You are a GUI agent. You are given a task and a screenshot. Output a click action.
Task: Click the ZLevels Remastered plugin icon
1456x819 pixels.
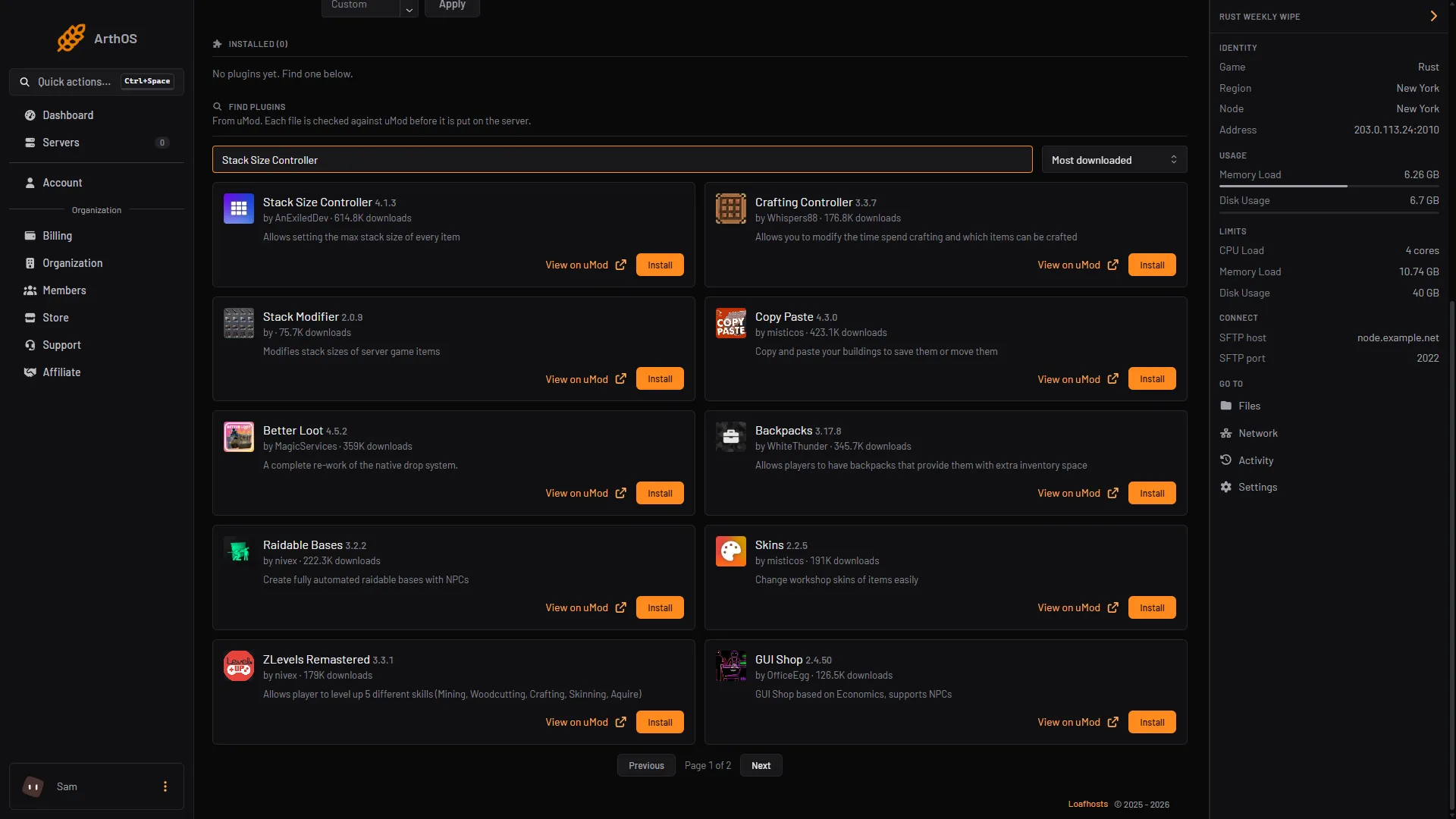[x=239, y=666]
